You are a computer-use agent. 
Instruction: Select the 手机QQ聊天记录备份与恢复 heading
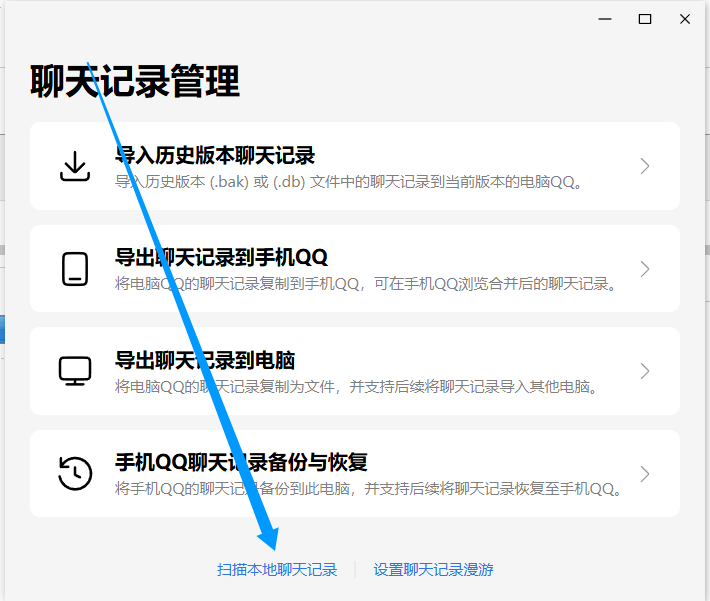pos(241,462)
